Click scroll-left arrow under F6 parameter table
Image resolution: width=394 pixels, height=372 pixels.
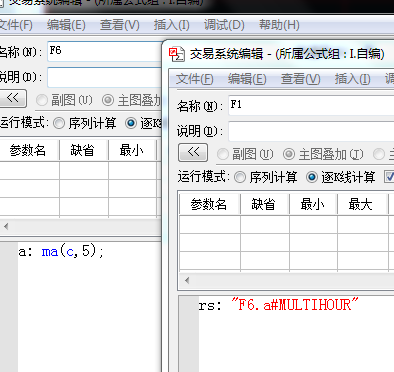tap(6, 227)
